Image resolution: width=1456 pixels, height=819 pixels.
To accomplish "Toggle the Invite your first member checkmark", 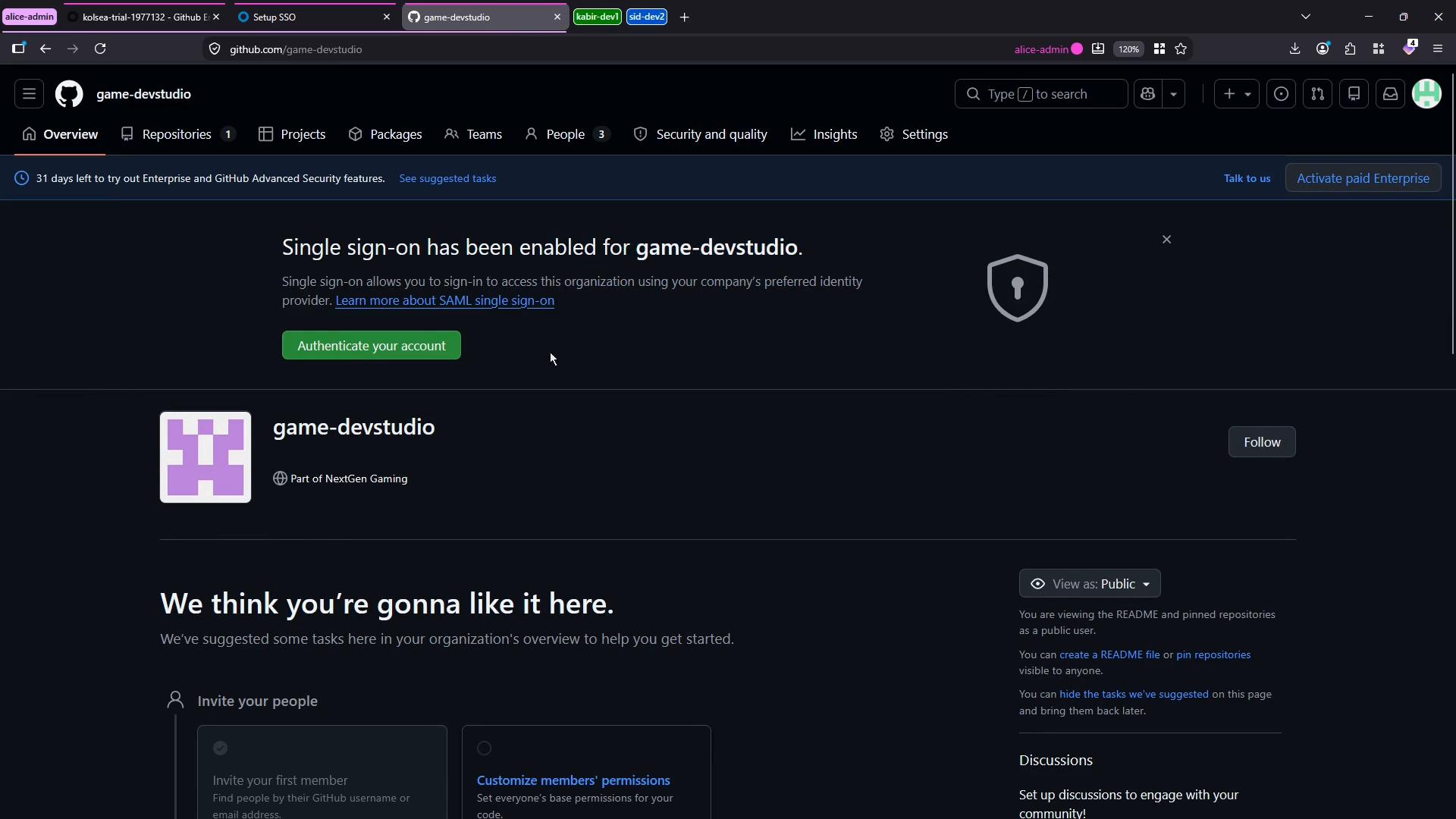I will [x=220, y=748].
